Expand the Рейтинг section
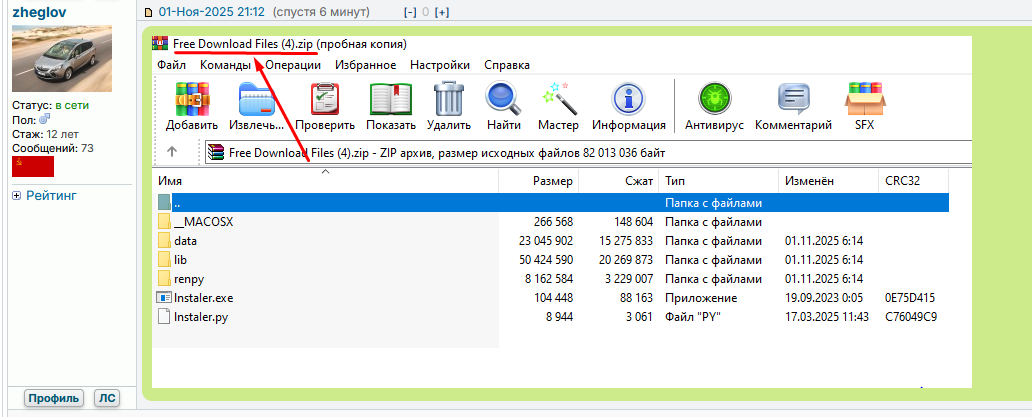Image resolution: width=1032 pixels, height=417 pixels. (16, 197)
